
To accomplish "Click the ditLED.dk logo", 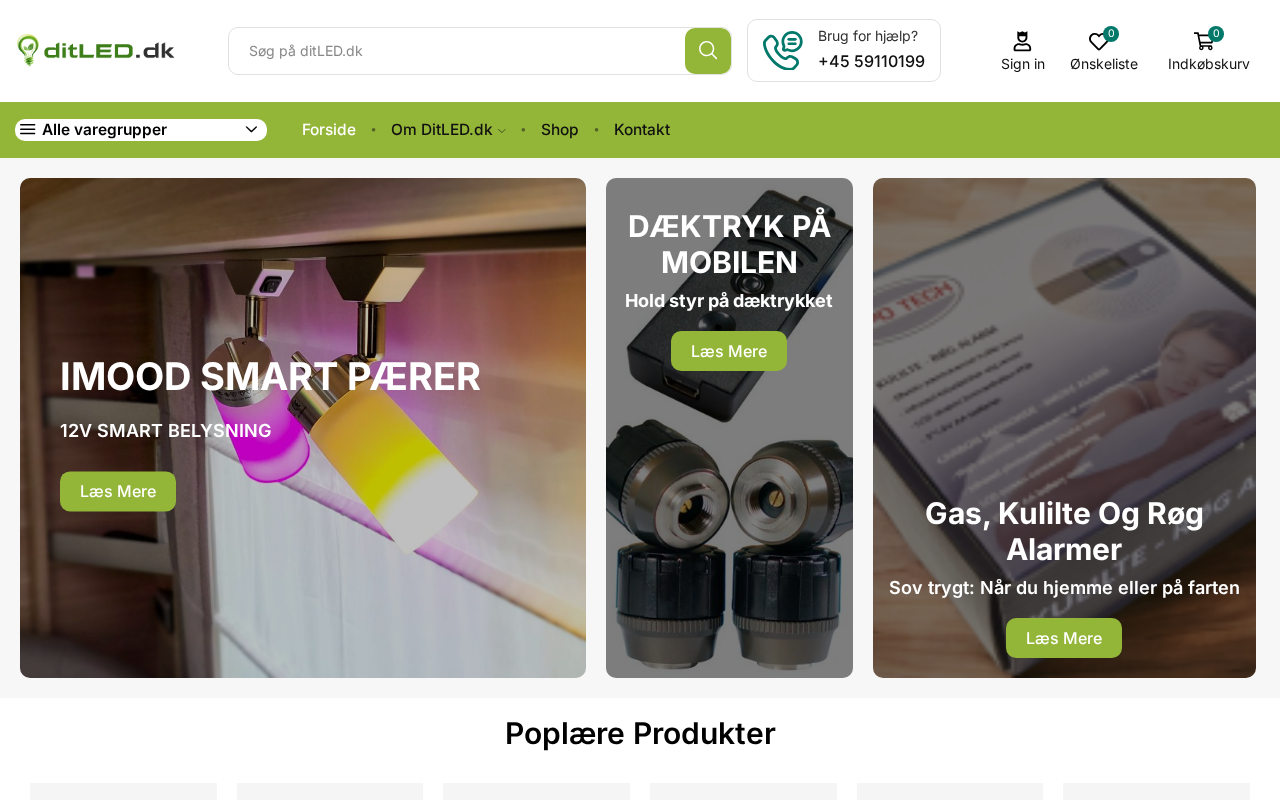I will coord(96,50).
